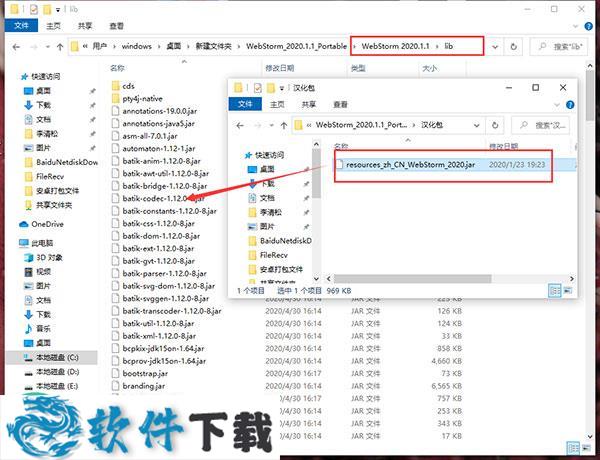Open the cds folder
Screen dimensions: 600x460
click(128, 86)
